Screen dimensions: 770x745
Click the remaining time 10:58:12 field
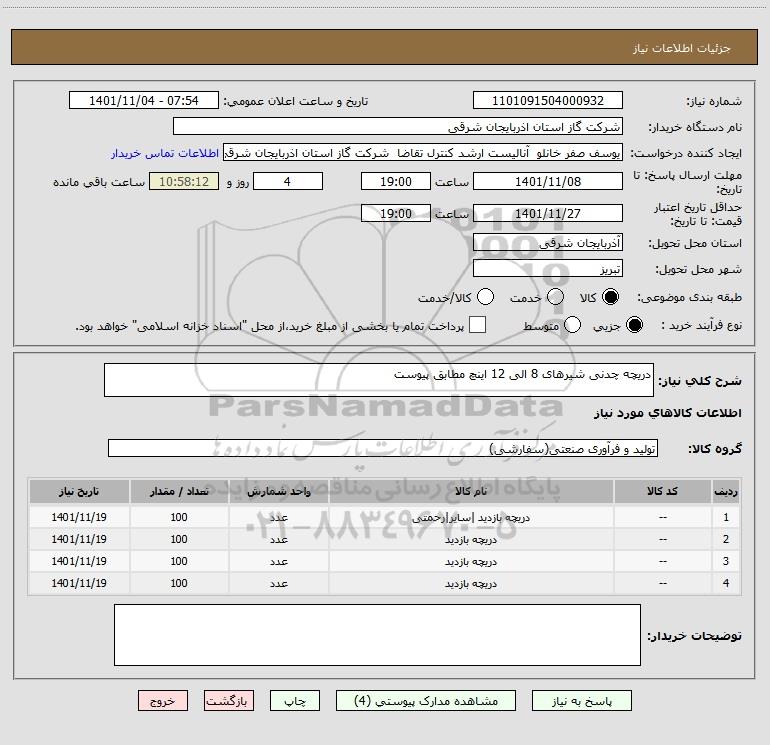point(184,182)
